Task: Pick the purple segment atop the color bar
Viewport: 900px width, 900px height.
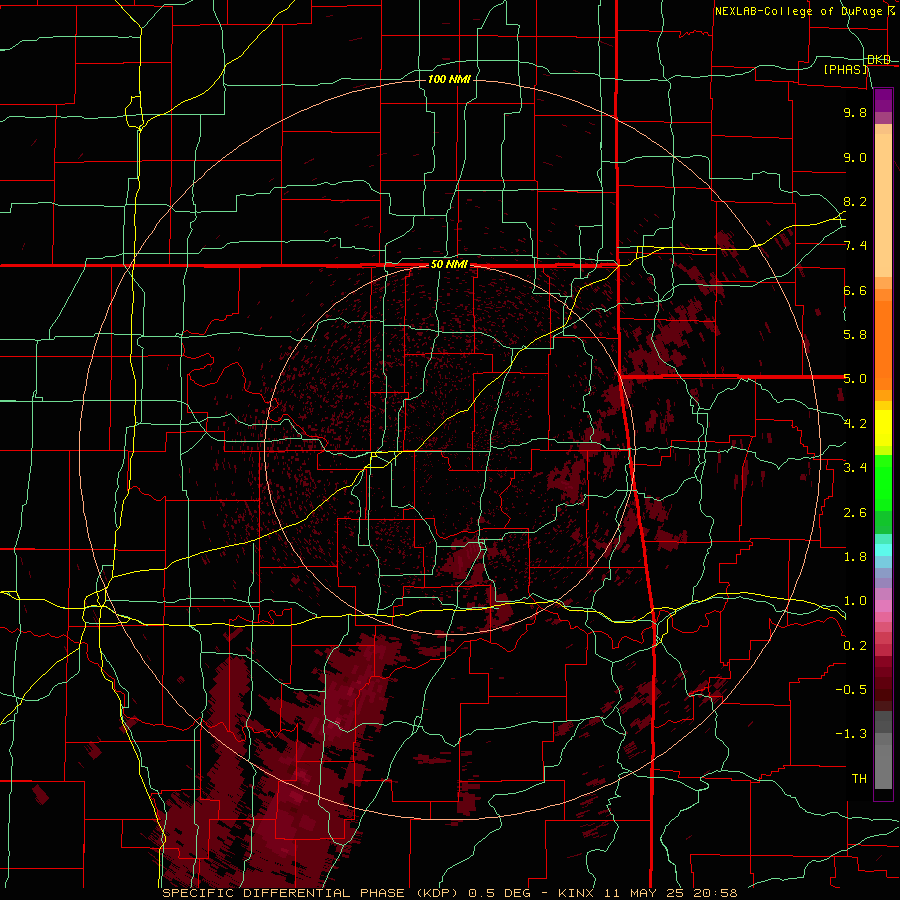Action: [883, 100]
